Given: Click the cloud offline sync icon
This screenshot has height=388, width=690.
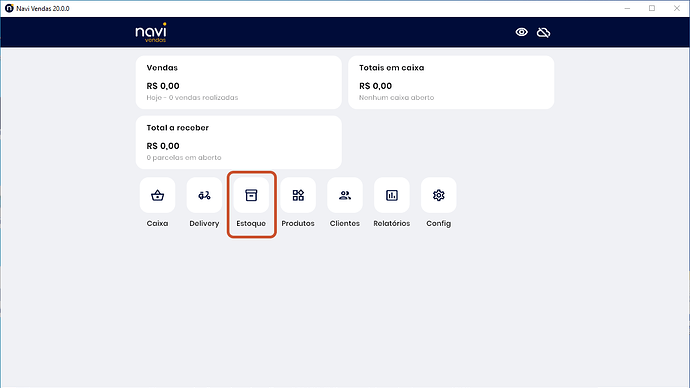Looking at the screenshot, I should coord(543,32).
